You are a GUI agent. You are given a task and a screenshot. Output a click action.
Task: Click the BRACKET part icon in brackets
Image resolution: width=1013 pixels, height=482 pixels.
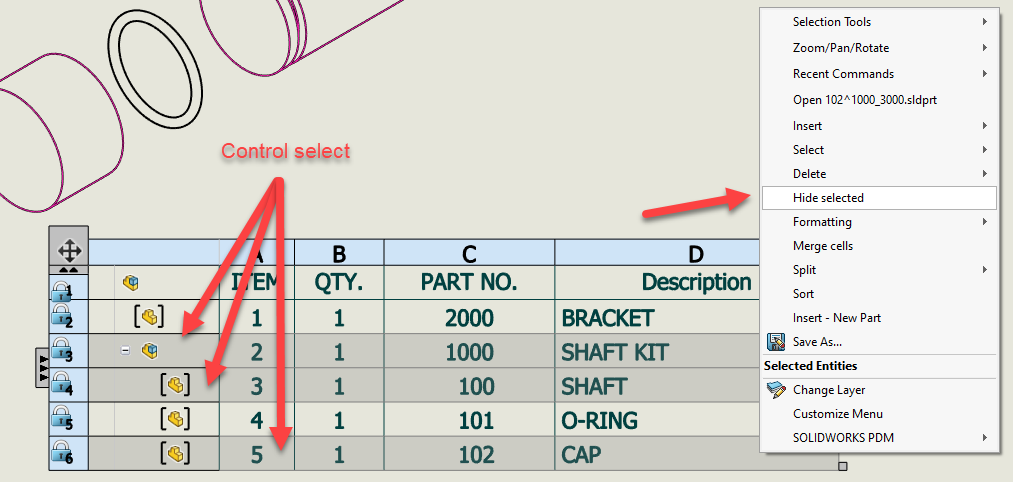(x=149, y=317)
